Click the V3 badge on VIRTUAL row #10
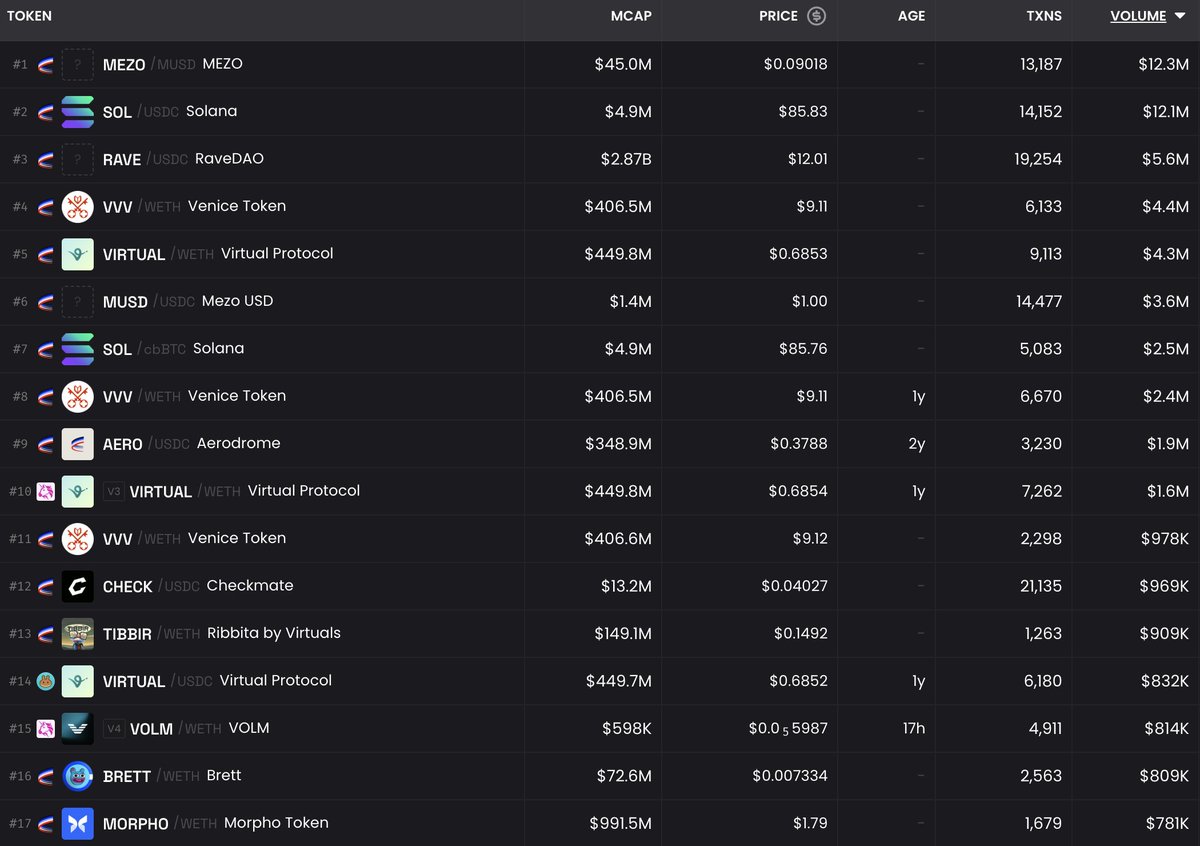The height and width of the screenshot is (846, 1200). (x=113, y=492)
